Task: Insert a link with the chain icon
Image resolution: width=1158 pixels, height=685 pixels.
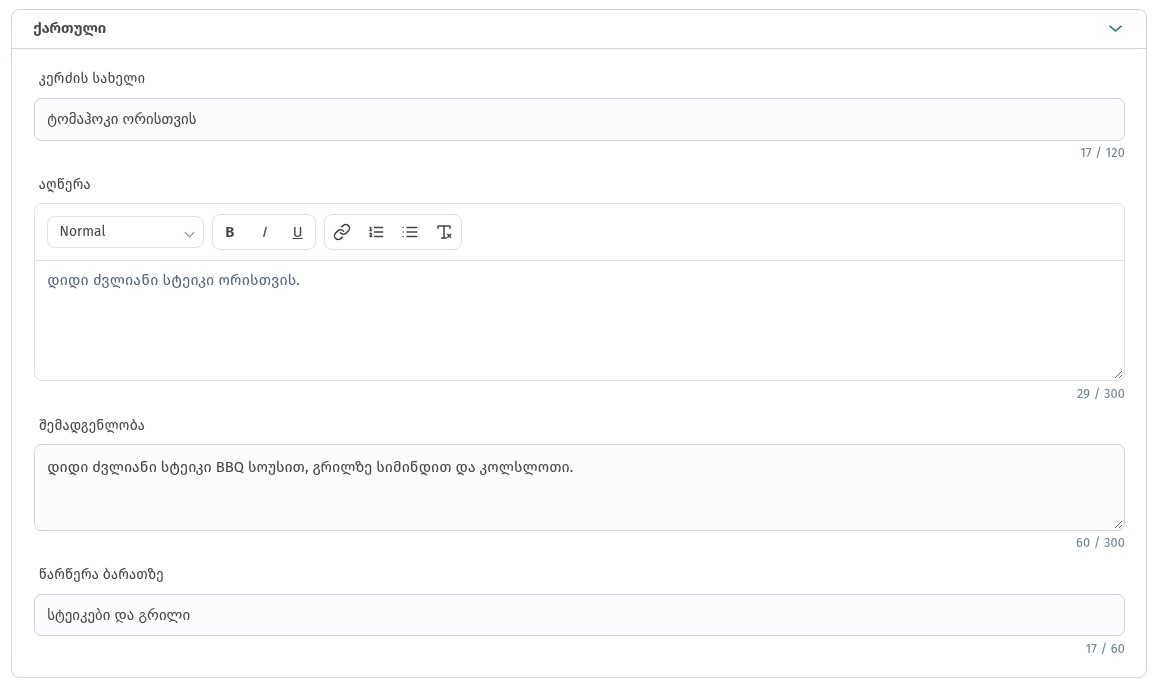Action: (342, 233)
